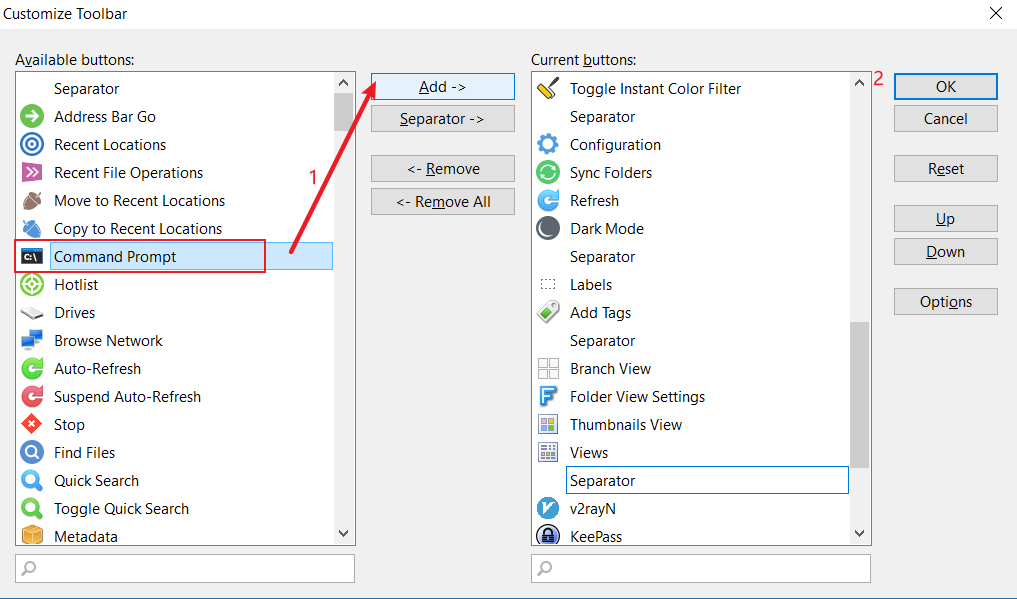Screen dimensions: 1017x599
Task: Click the Toggle Instant Color Filter icon
Action: tap(548, 89)
